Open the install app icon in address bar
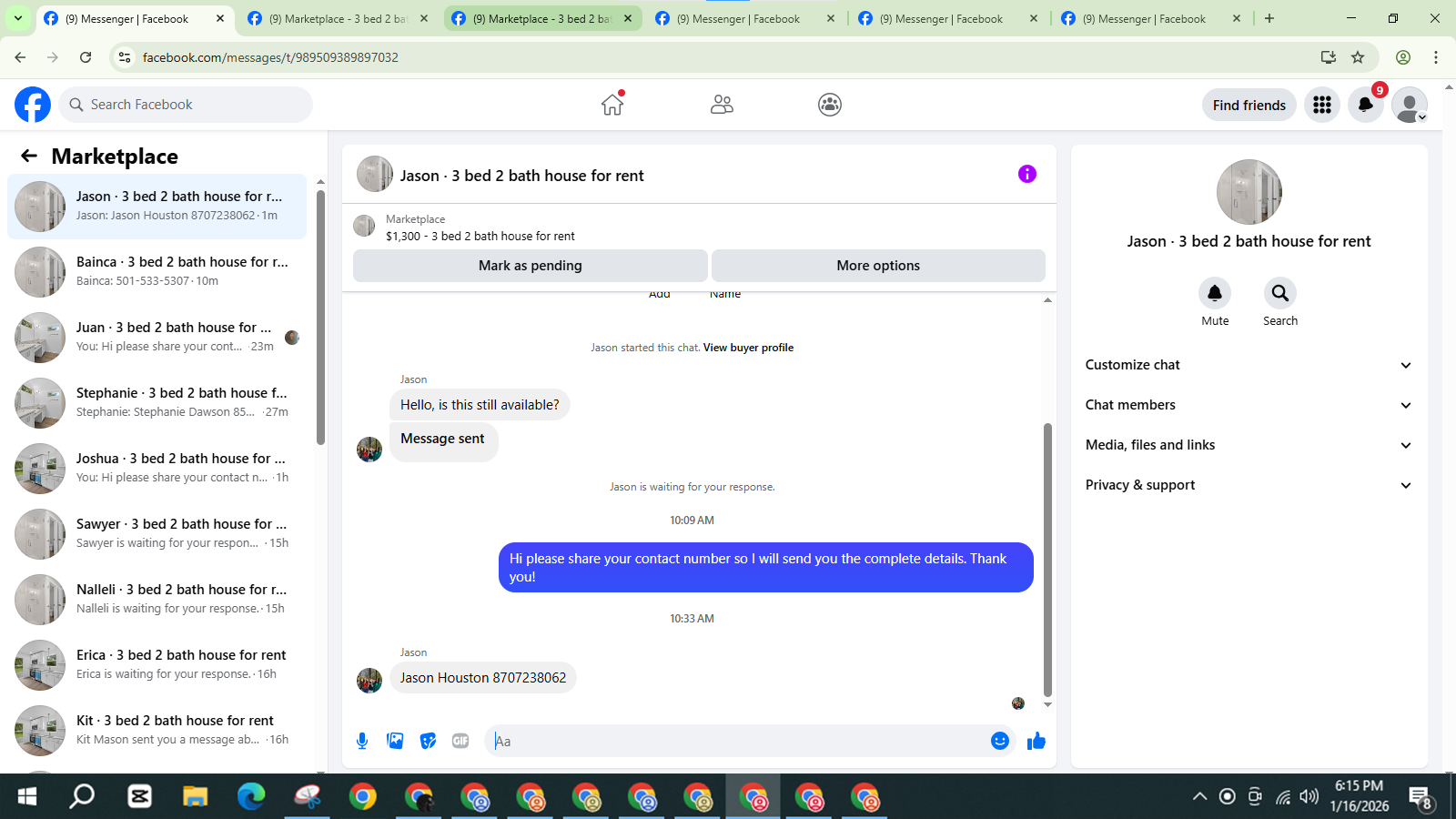Image resolution: width=1456 pixels, height=819 pixels. [x=1329, y=57]
